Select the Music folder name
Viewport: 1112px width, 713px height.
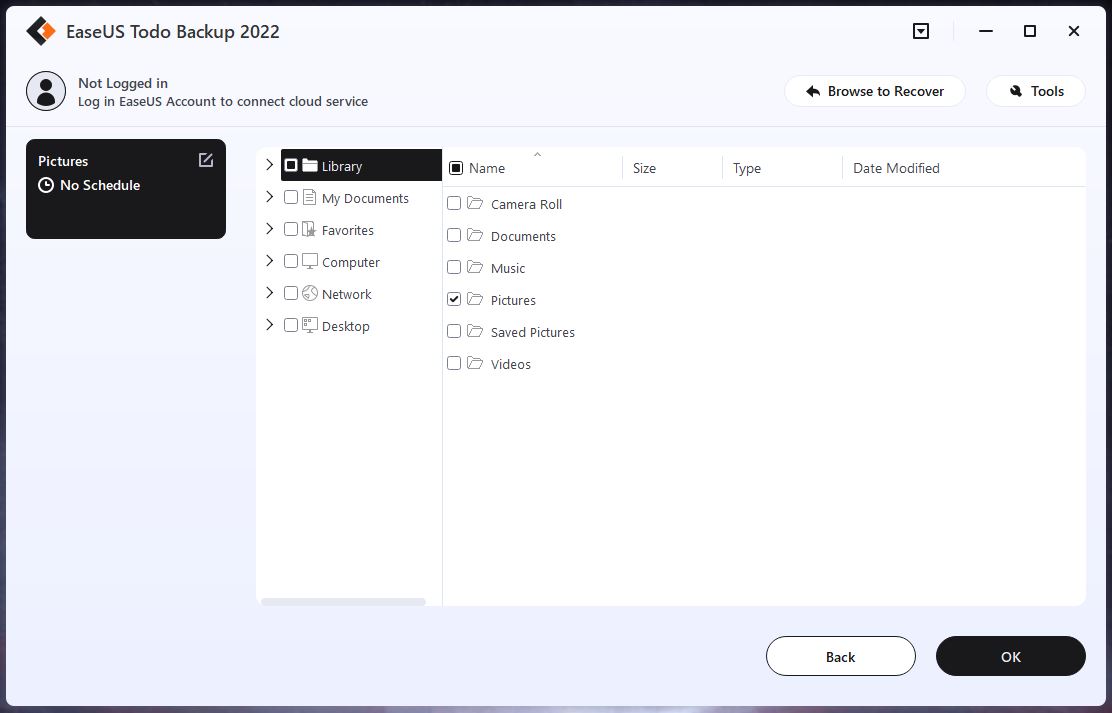508,268
